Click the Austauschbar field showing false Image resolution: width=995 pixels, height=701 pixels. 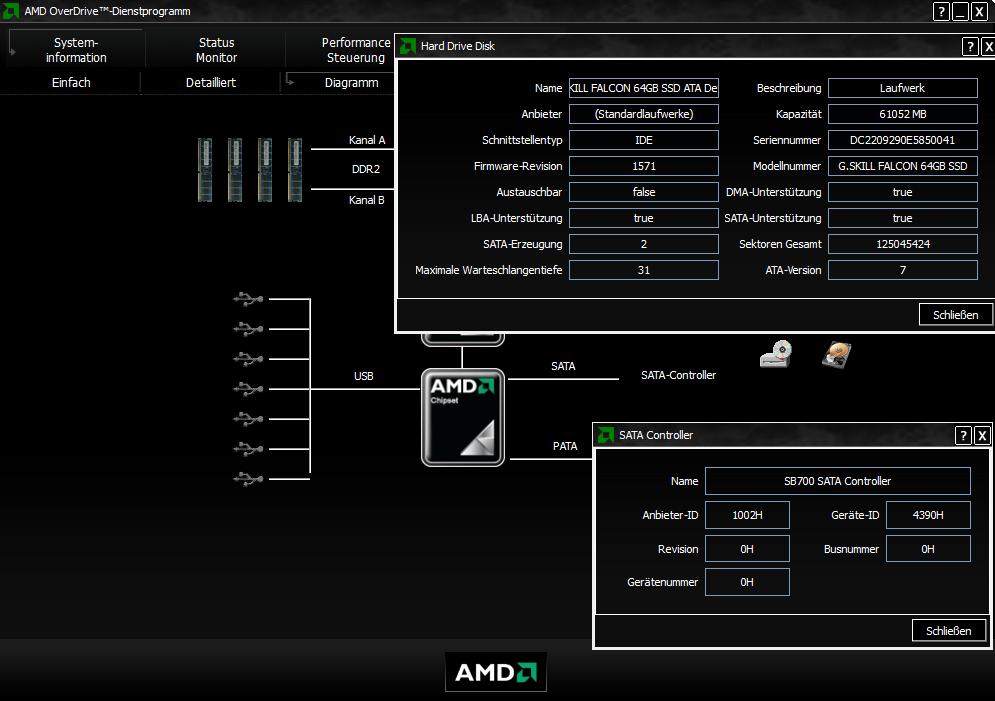pyautogui.click(x=643, y=192)
